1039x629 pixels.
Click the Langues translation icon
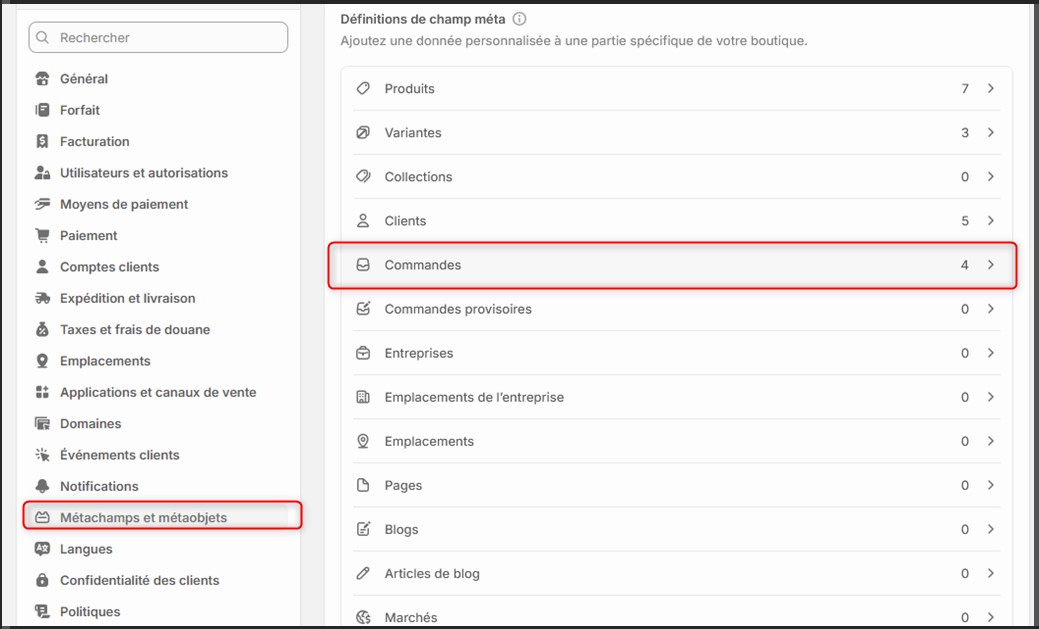tap(42, 549)
